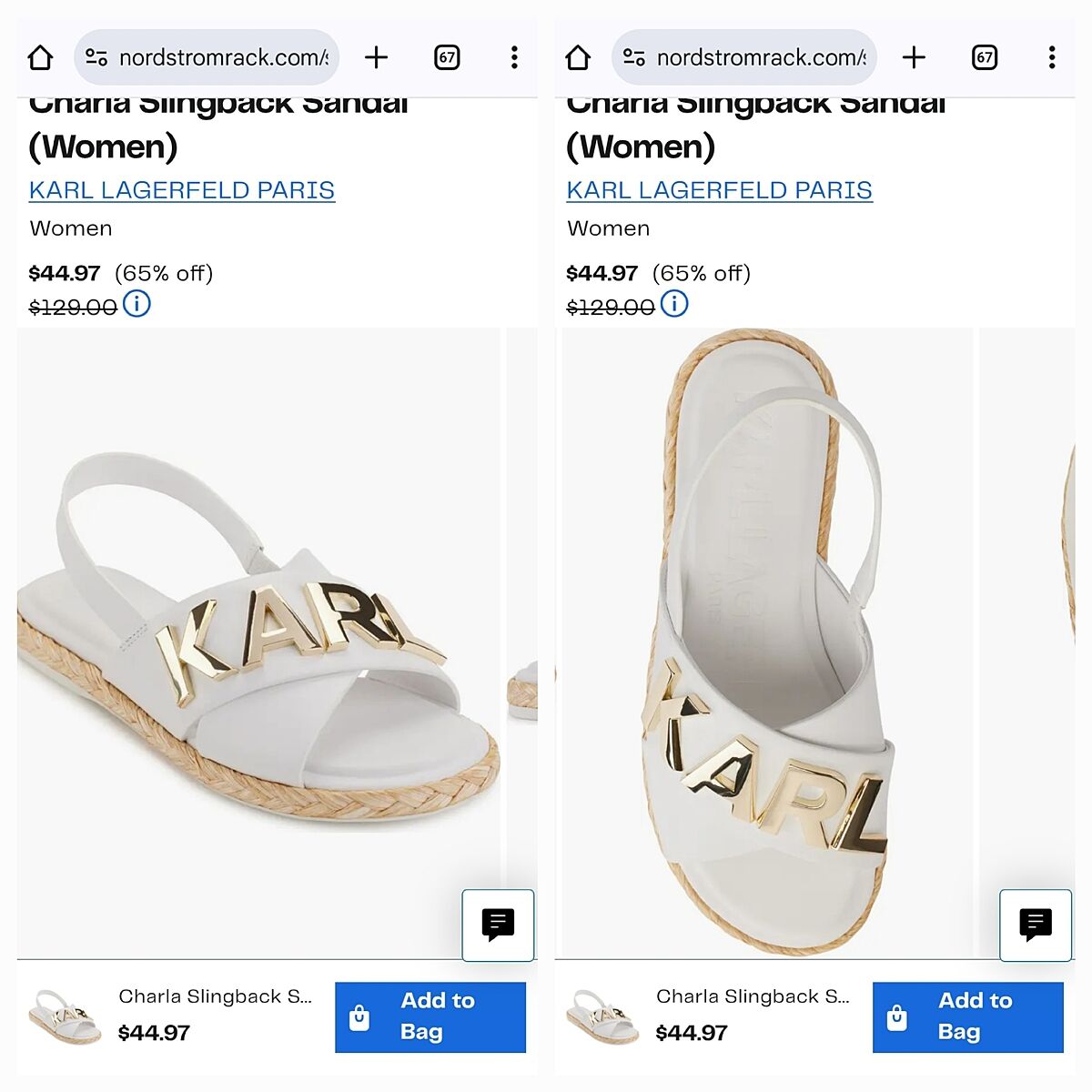Tap the home icon in left browser
Image resolution: width=1092 pixels, height=1092 pixels.
pos(40,58)
